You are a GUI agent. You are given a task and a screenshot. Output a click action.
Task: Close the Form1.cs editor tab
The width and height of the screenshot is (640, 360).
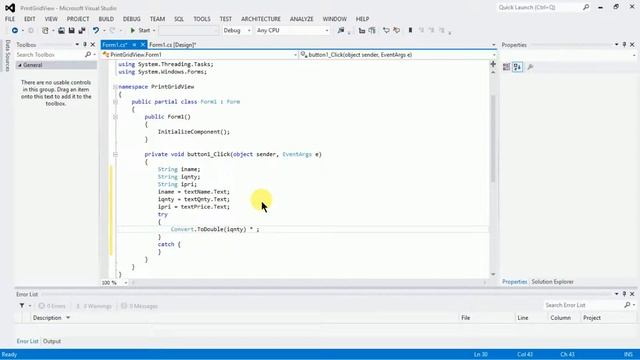(143, 44)
